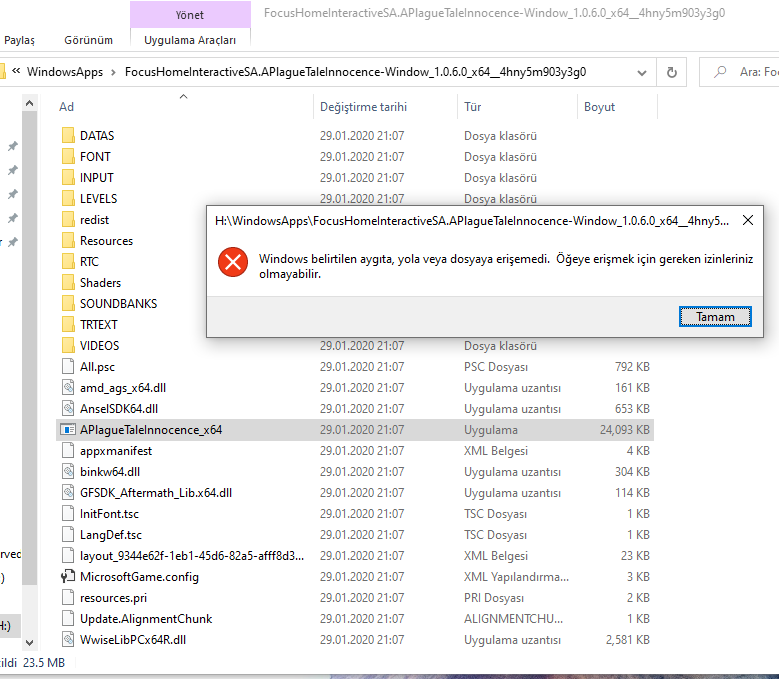
Task: Sort by Tür column header
Action: [472, 107]
